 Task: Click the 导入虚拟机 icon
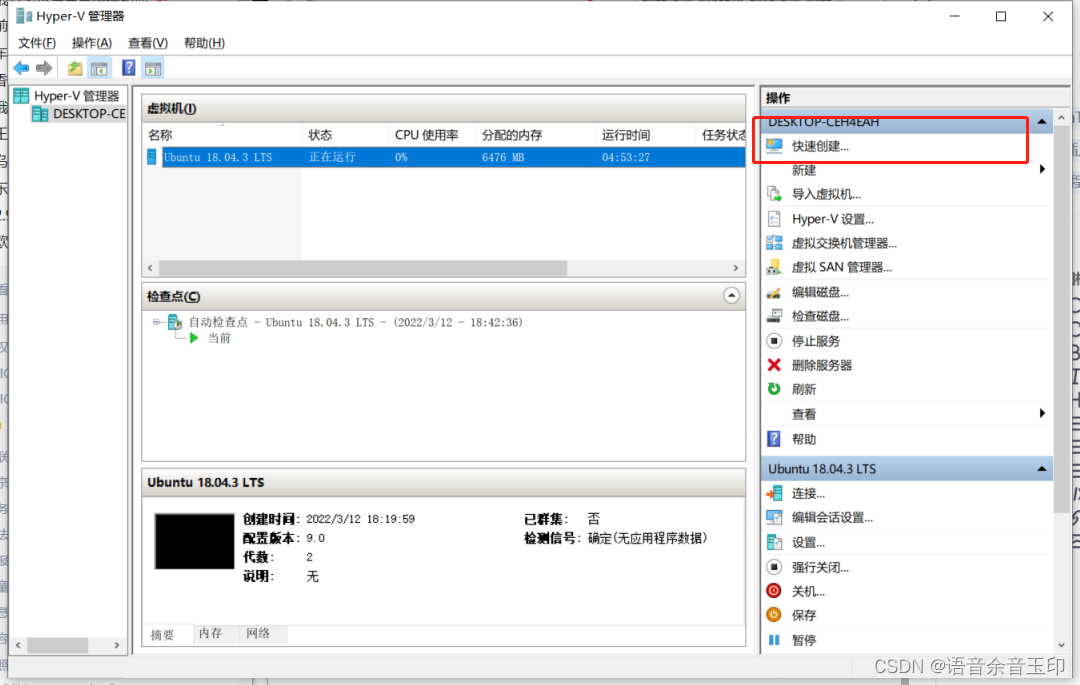774,194
